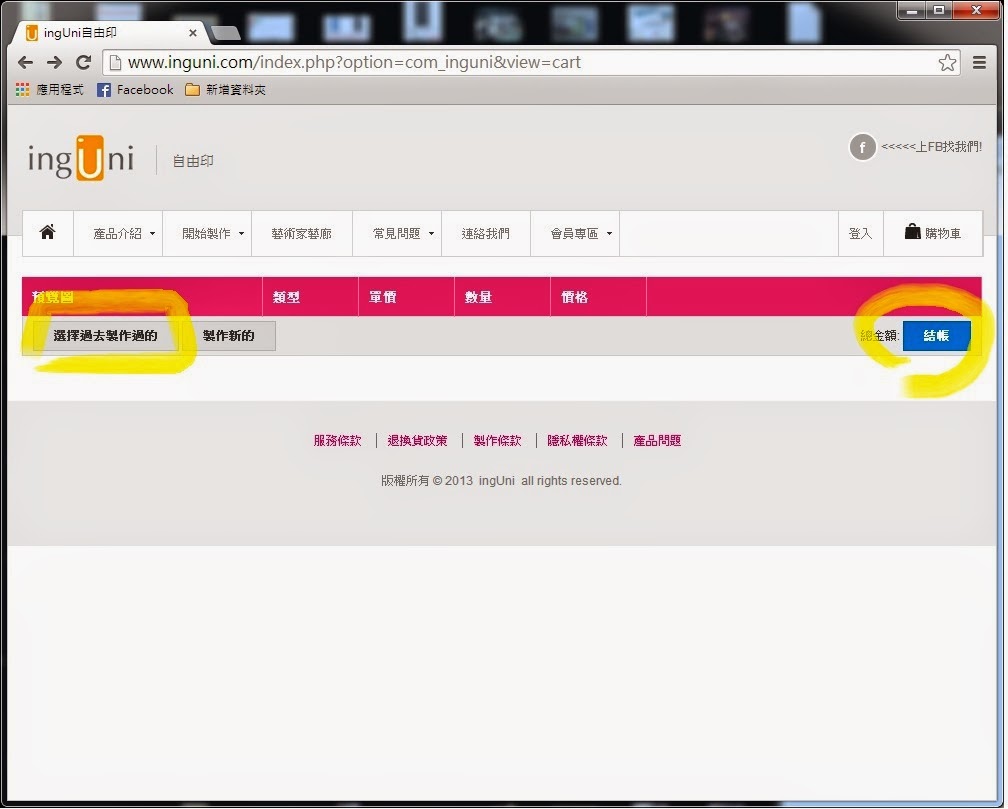Click the home icon in navigation bar

click(x=48, y=233)
